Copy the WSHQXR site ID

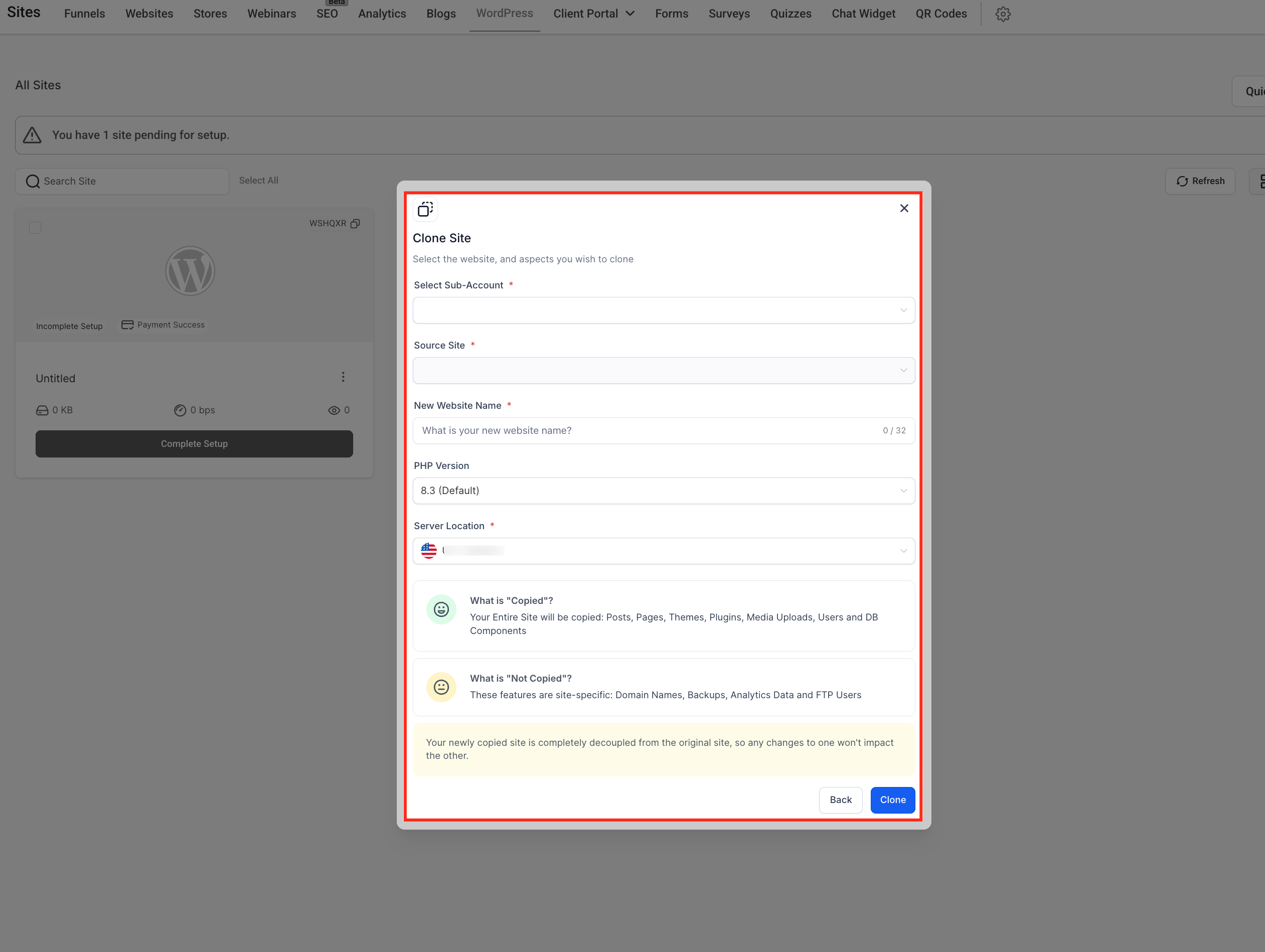click(x=355, y=224)
